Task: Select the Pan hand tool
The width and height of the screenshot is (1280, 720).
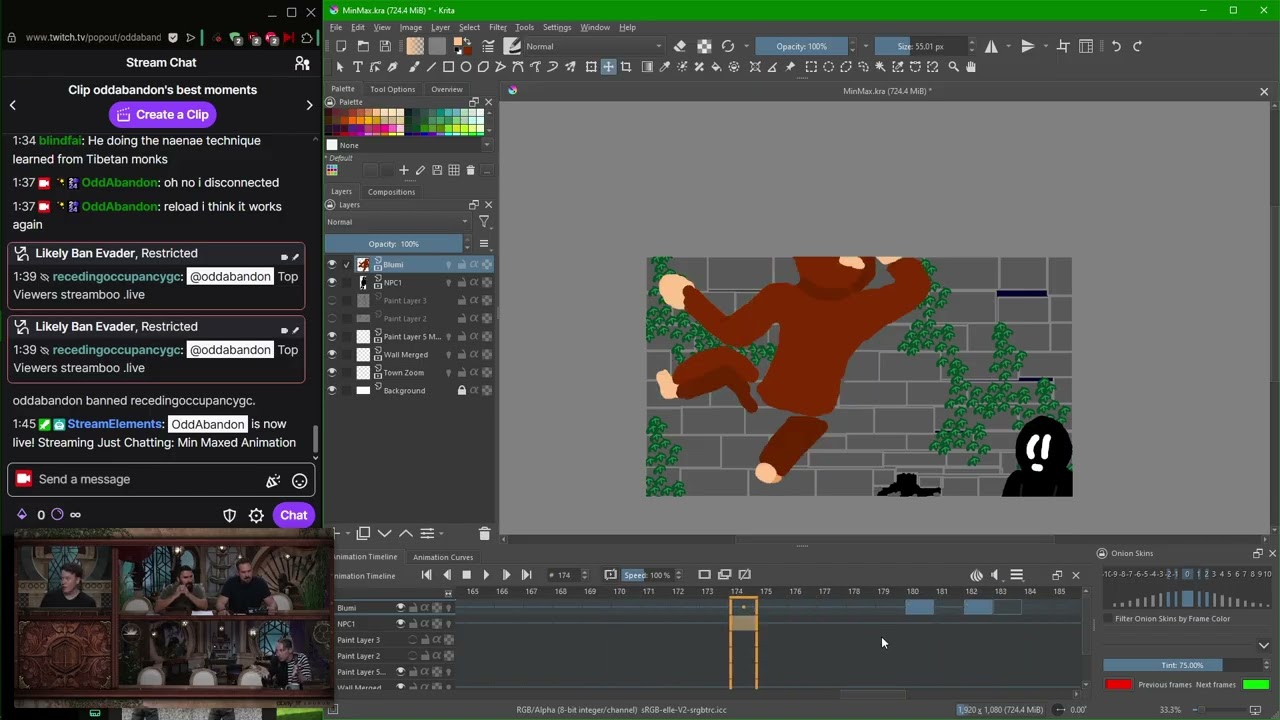Action: [x=970, y=67]
